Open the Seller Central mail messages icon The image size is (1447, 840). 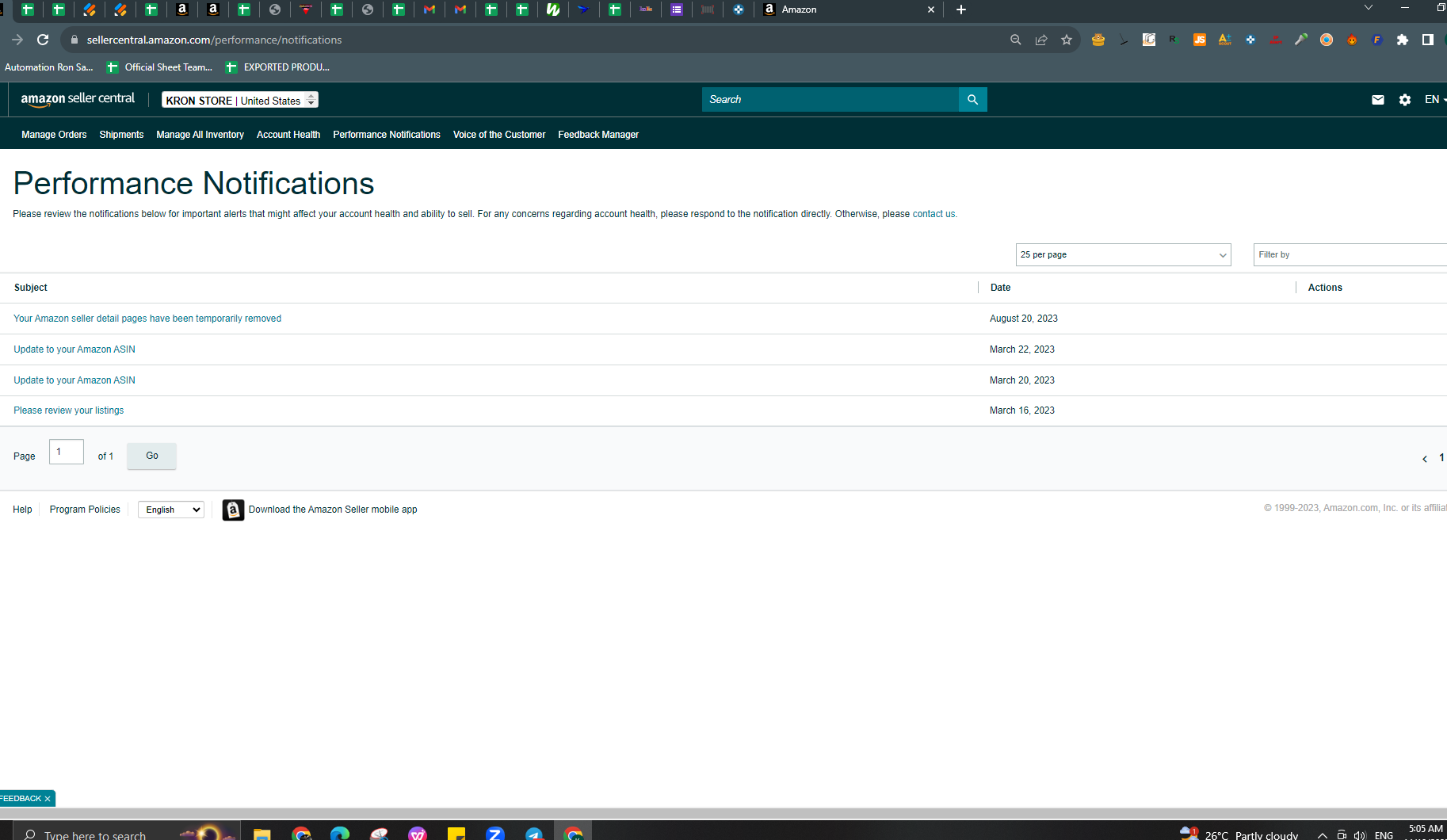pos(1378,100)
